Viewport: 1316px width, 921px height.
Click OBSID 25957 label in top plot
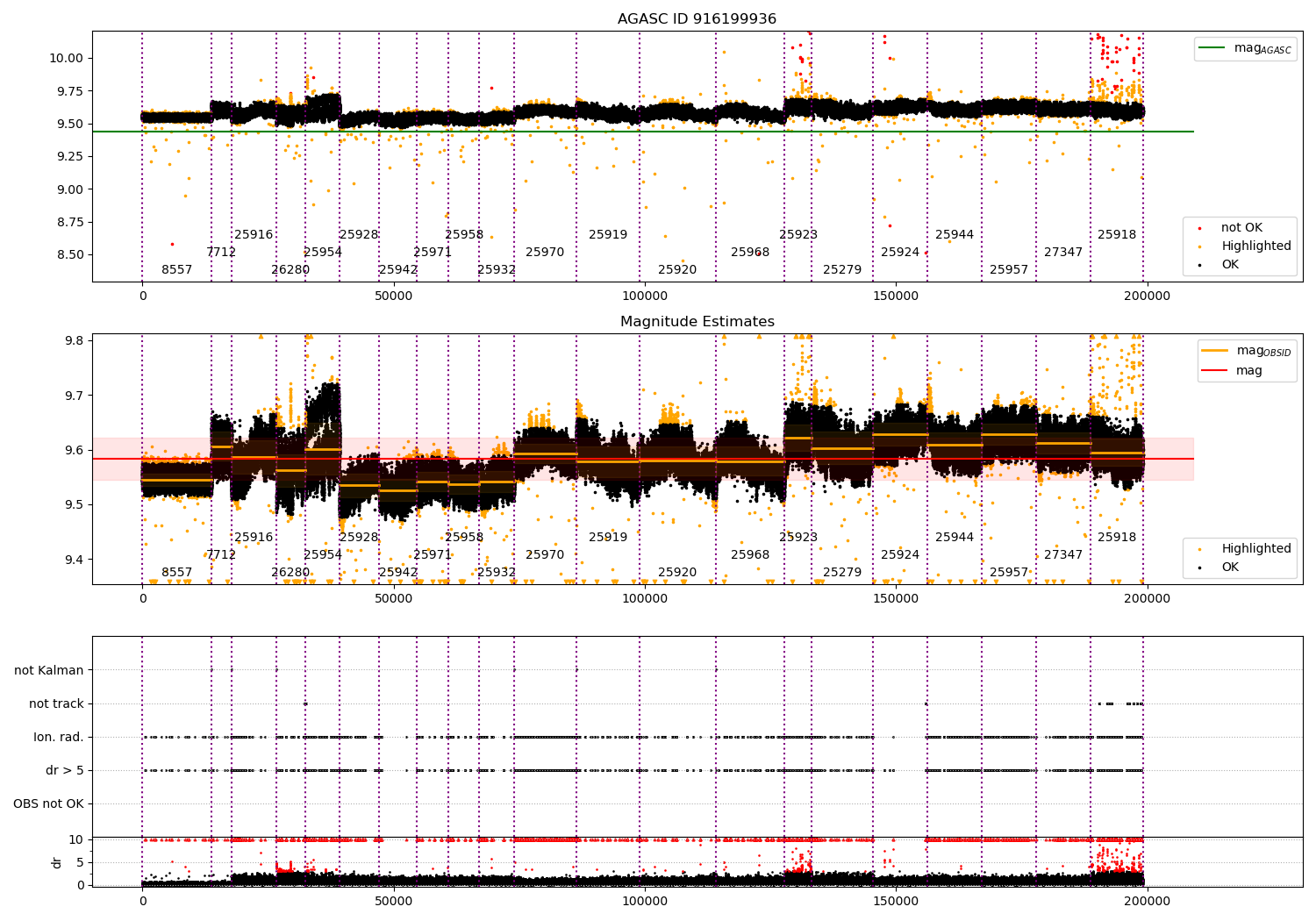point(1009,270)
